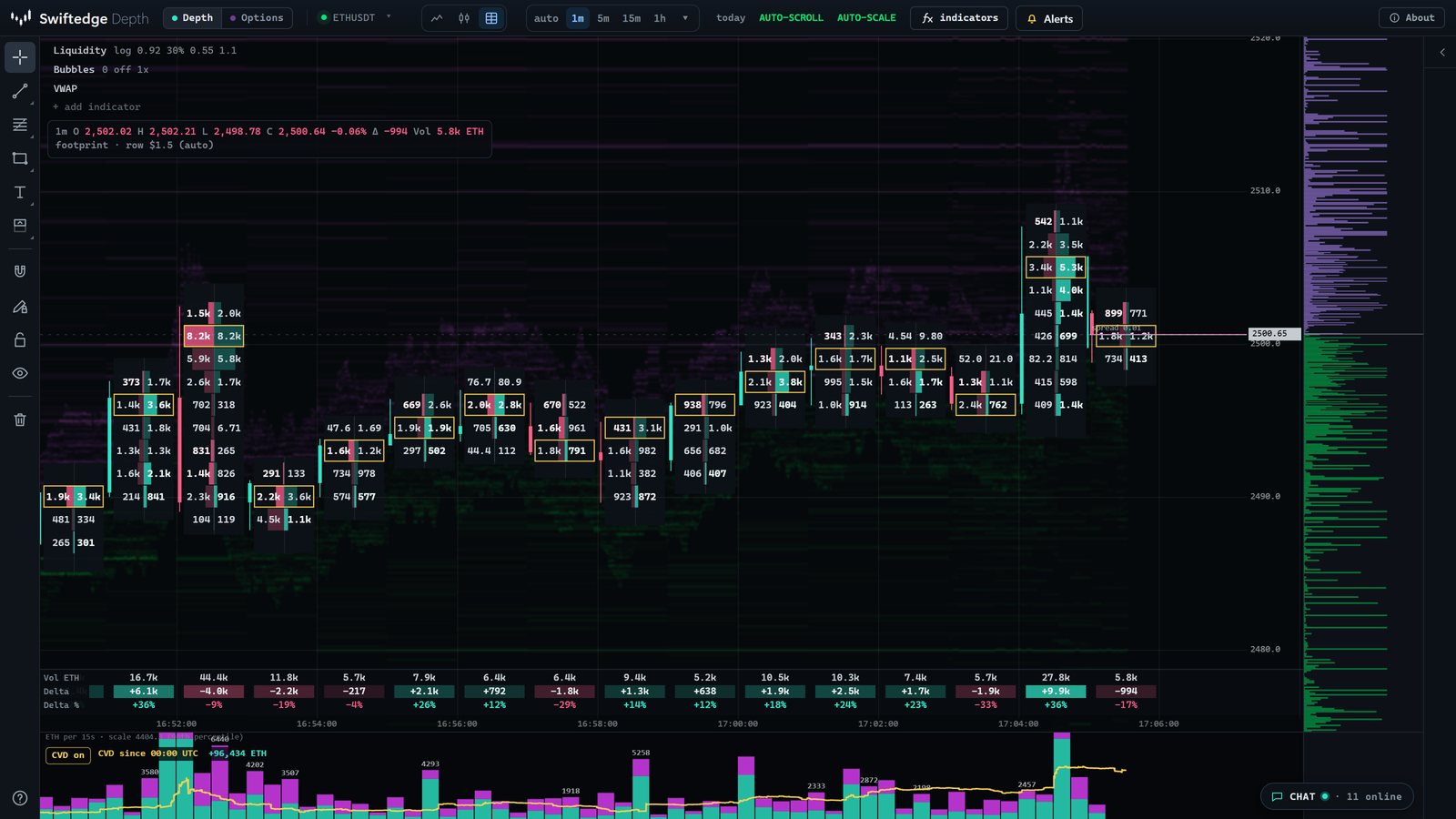Open the help question mark icon
1456x819 pixels.
(x=20, y=798)
